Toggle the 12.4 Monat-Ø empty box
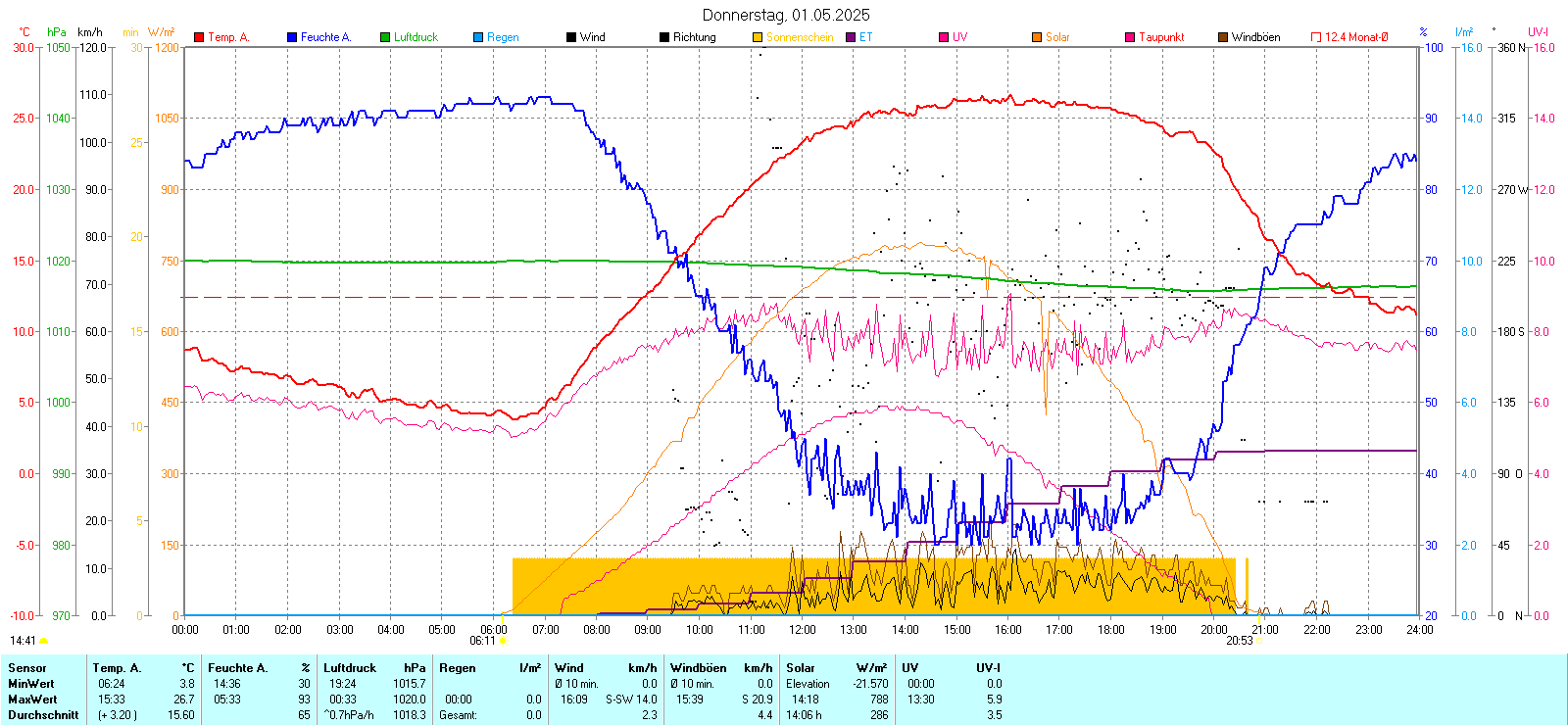 (x=1316, y=37)
